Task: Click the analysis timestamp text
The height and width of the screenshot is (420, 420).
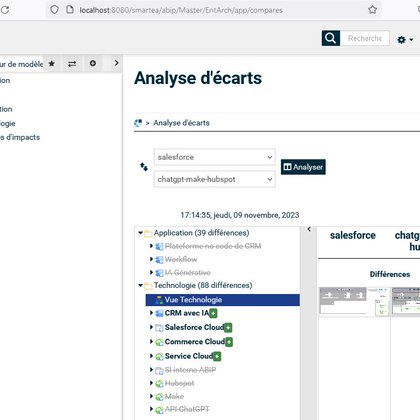Action: point(240,215)
